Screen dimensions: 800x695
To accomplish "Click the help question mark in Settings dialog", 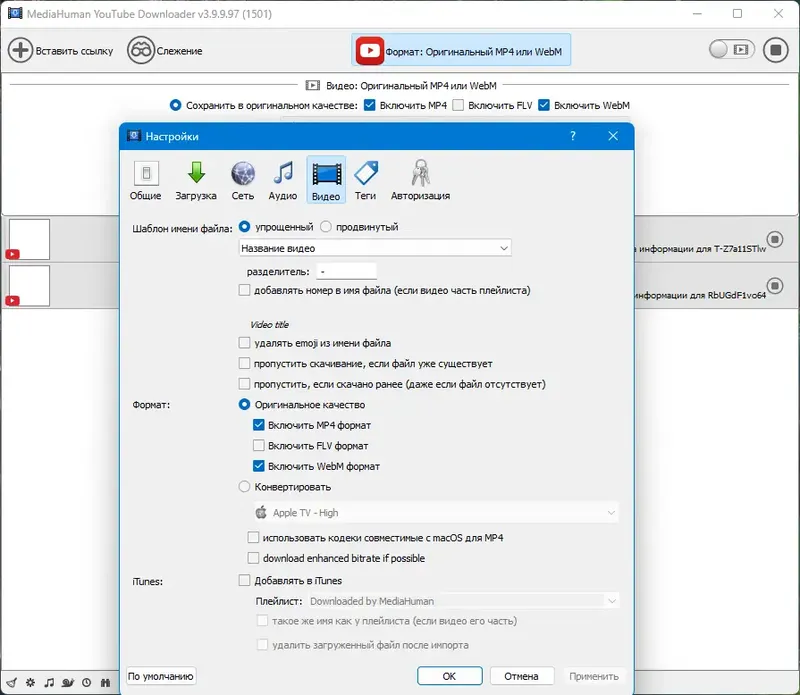I will tap(572, 136).
